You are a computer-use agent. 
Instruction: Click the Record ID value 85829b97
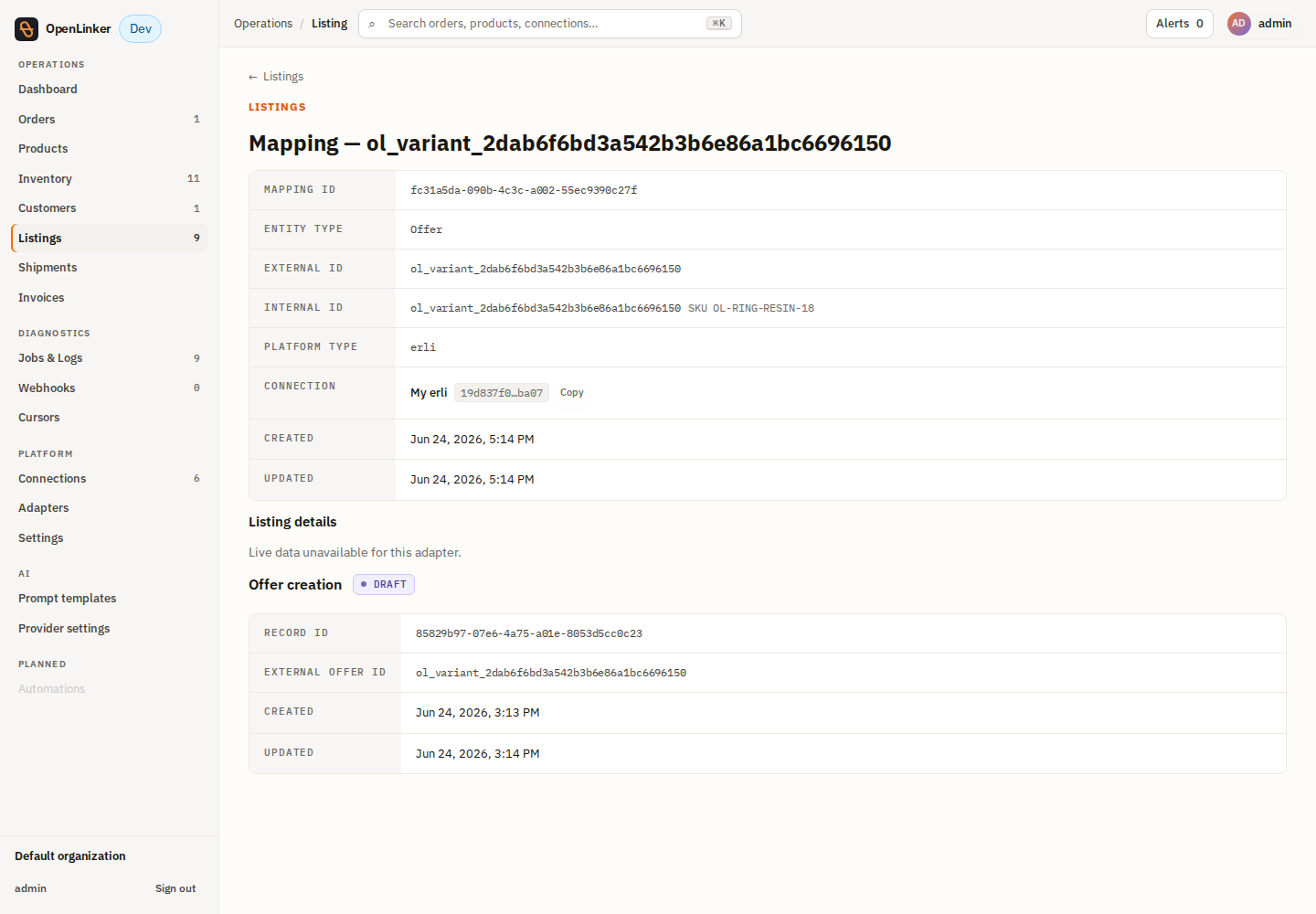pos(529,634)
